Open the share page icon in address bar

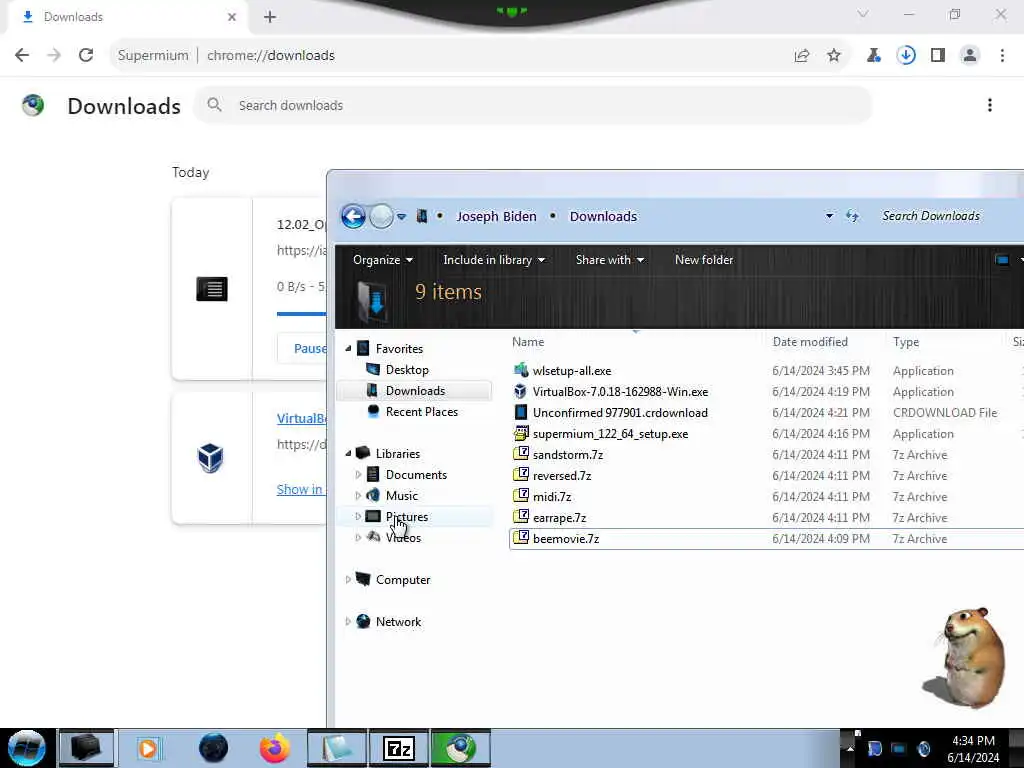click(802, 56)
